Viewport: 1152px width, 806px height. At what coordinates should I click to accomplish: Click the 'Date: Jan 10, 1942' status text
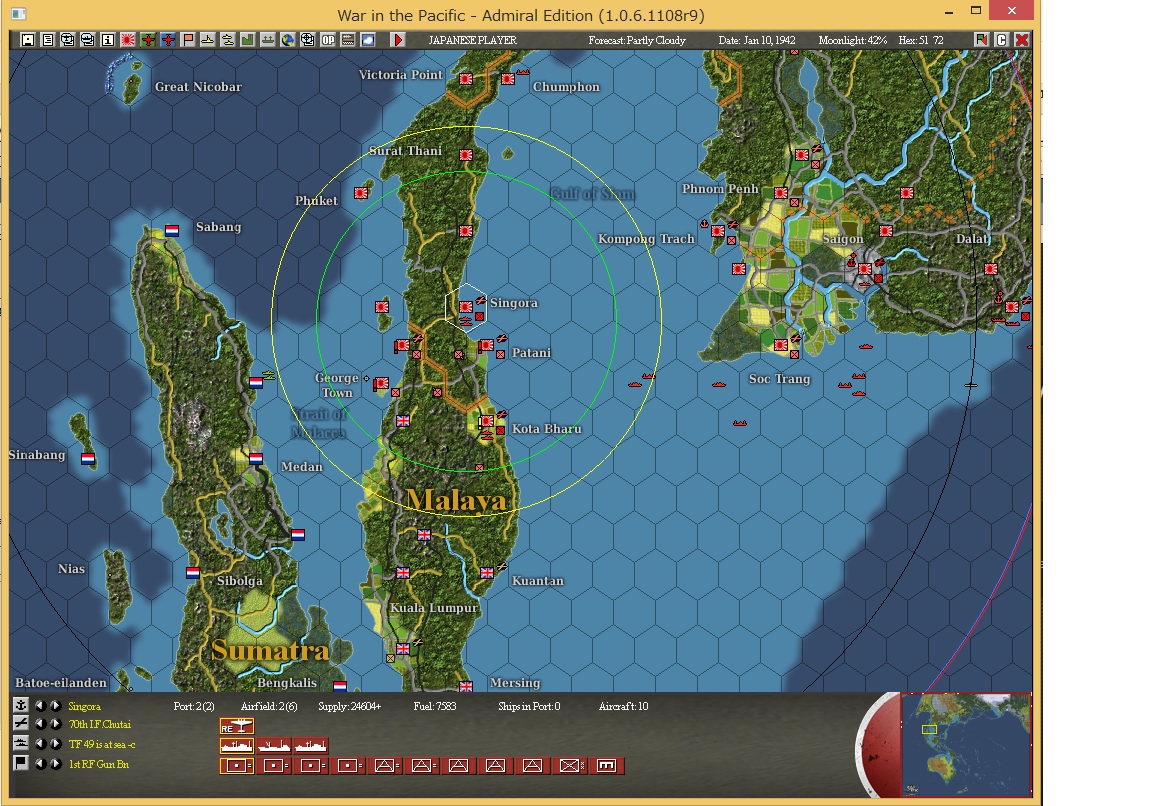click(757, 40)
